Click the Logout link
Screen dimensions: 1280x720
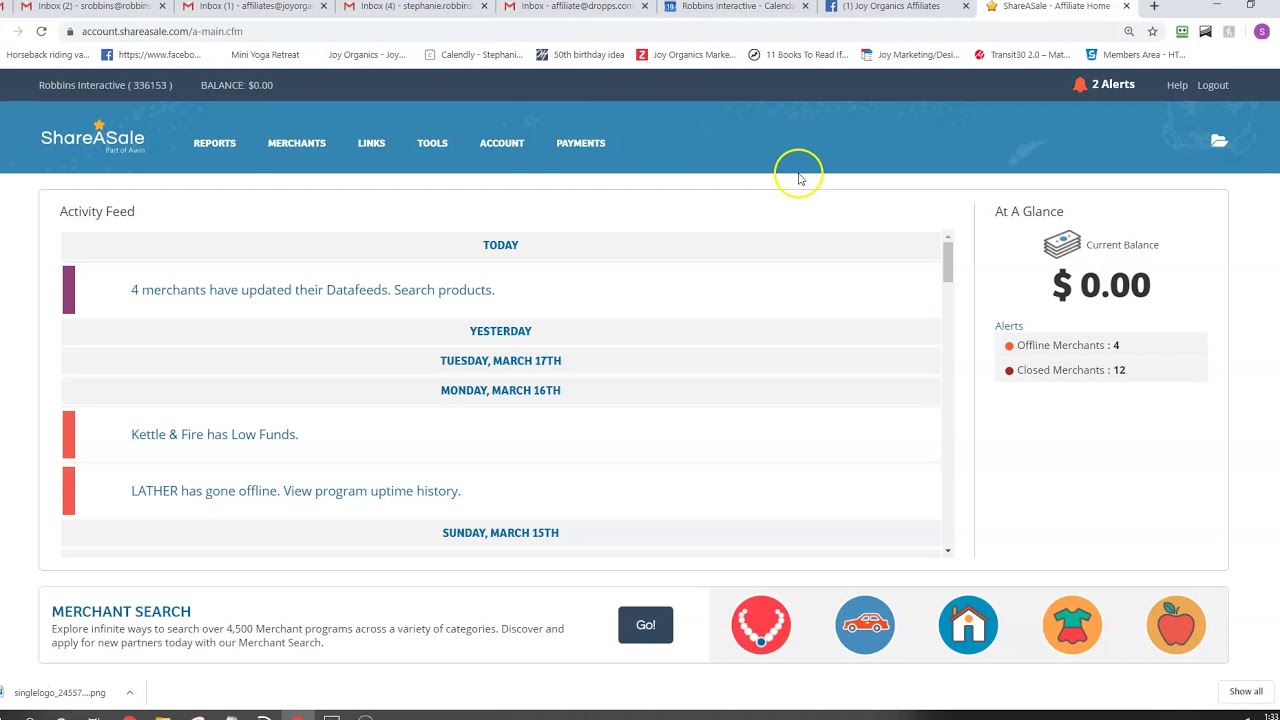click(1213, 85)
